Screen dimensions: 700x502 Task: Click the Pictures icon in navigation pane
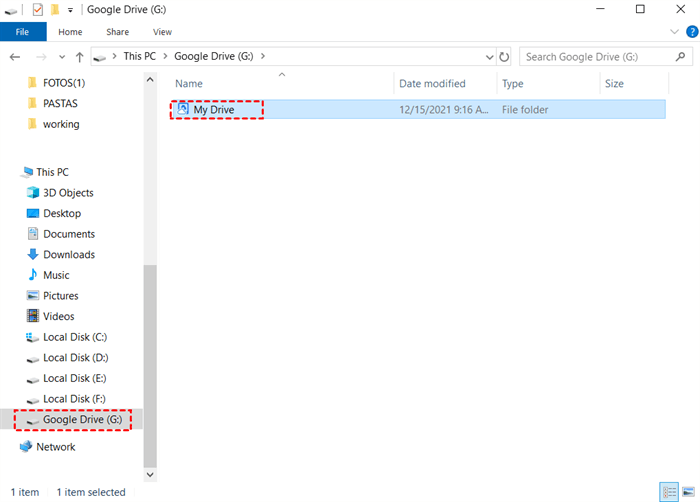[33, 296]
